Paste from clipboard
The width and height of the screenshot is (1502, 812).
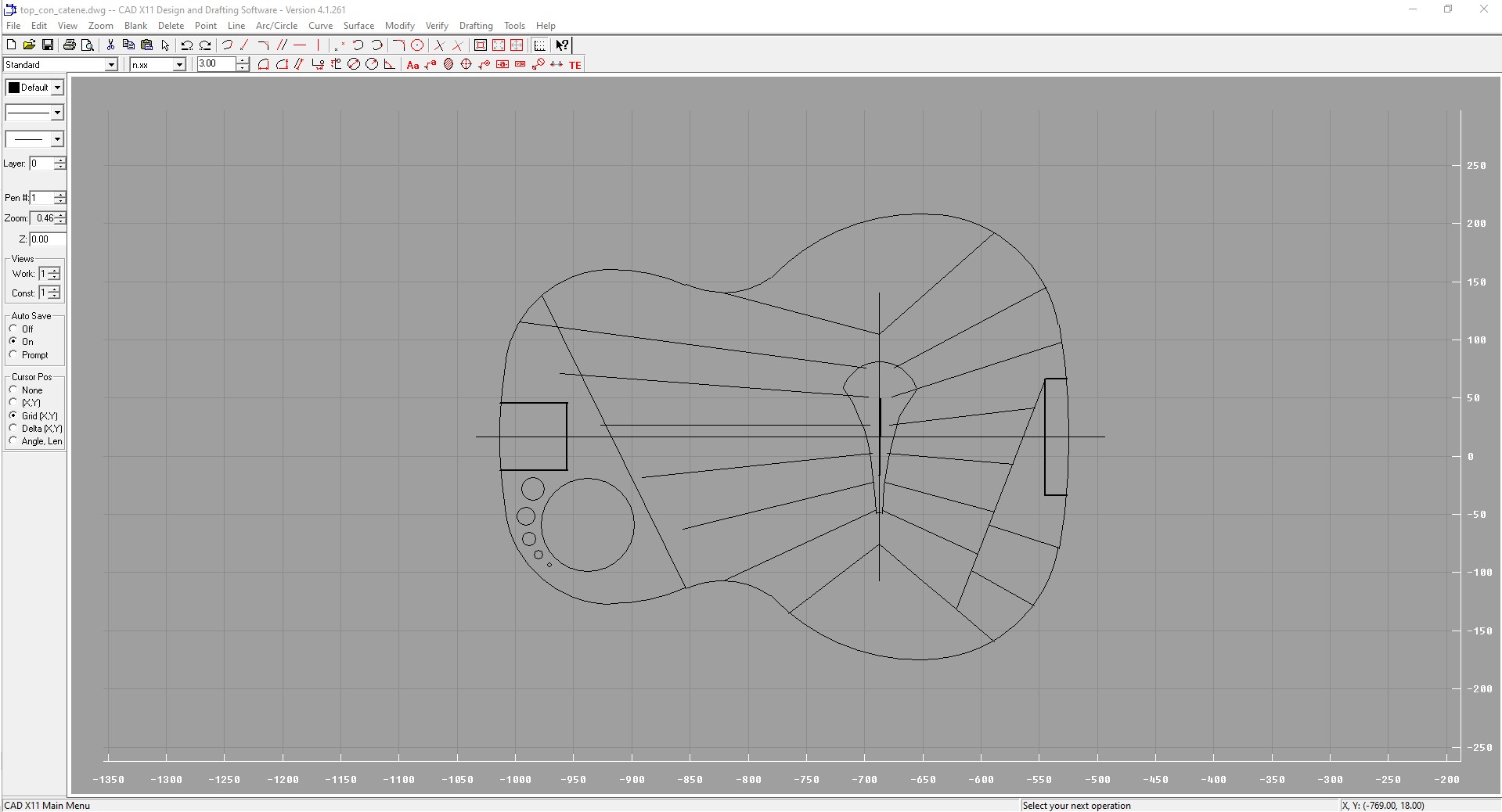click(x=146, y=45)
